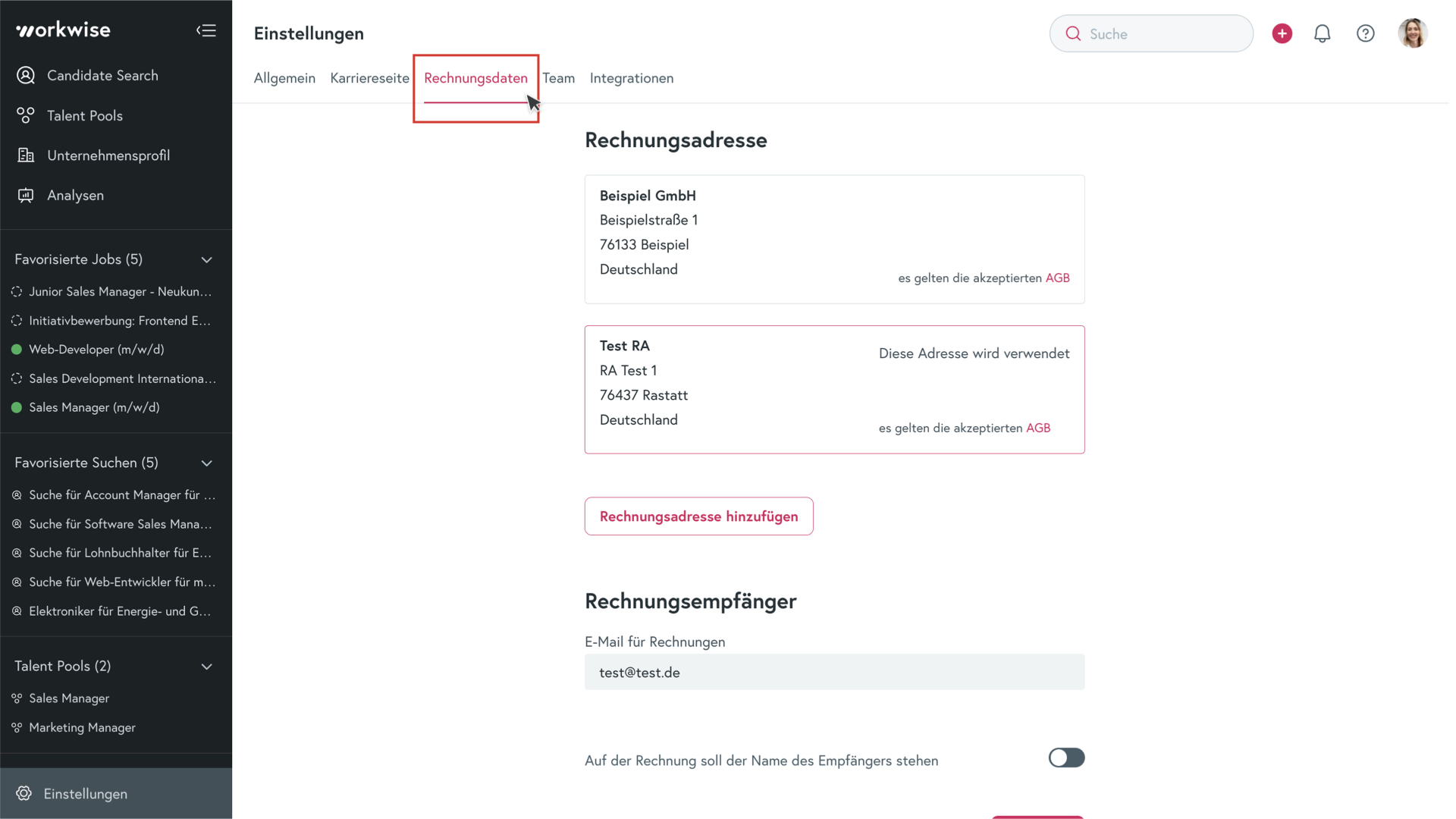Open the Analysen section

75,195
